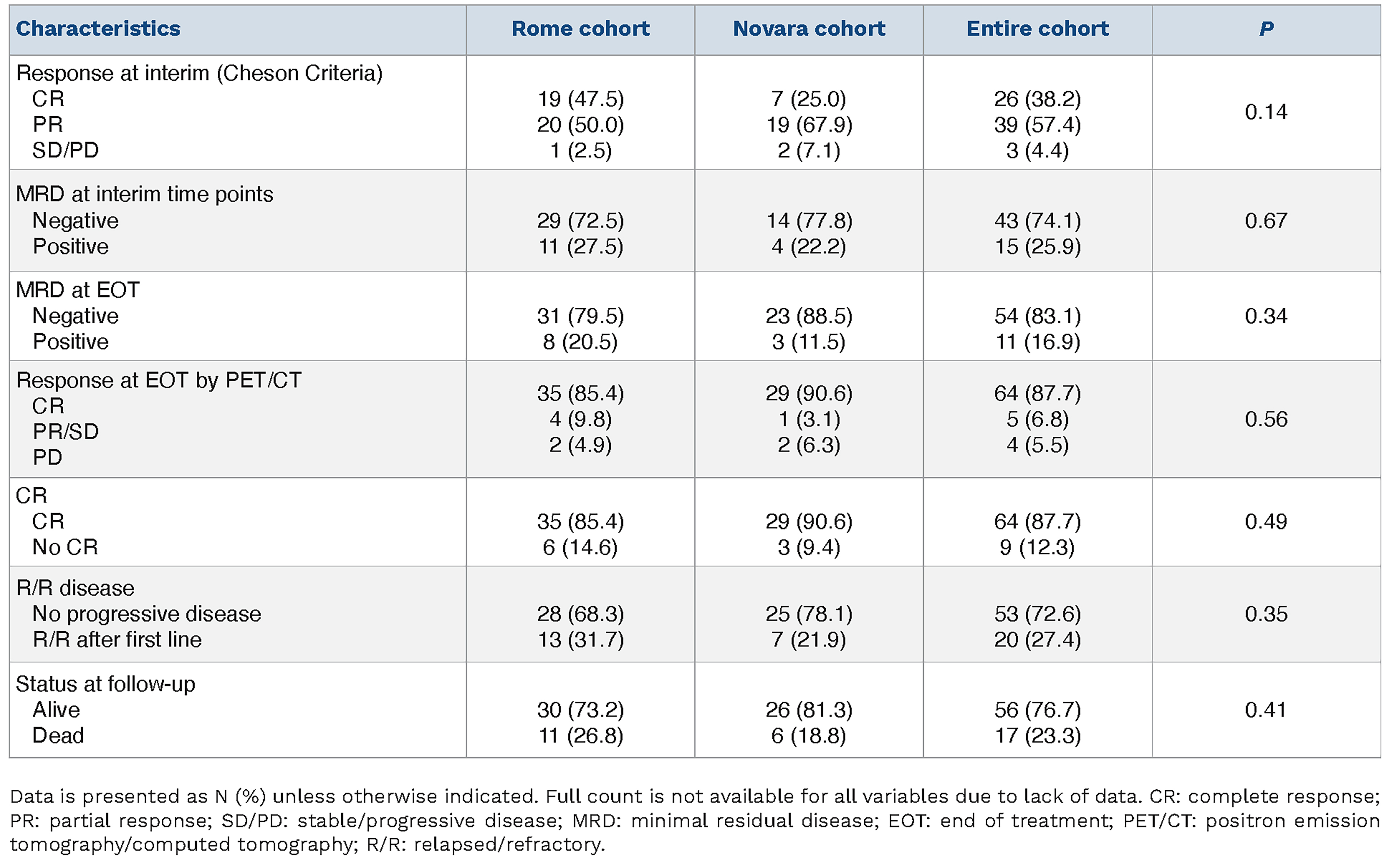This screenshot has width=1397, height=868.
Task: Select the Status at follow-up row label
Action: 106,684
